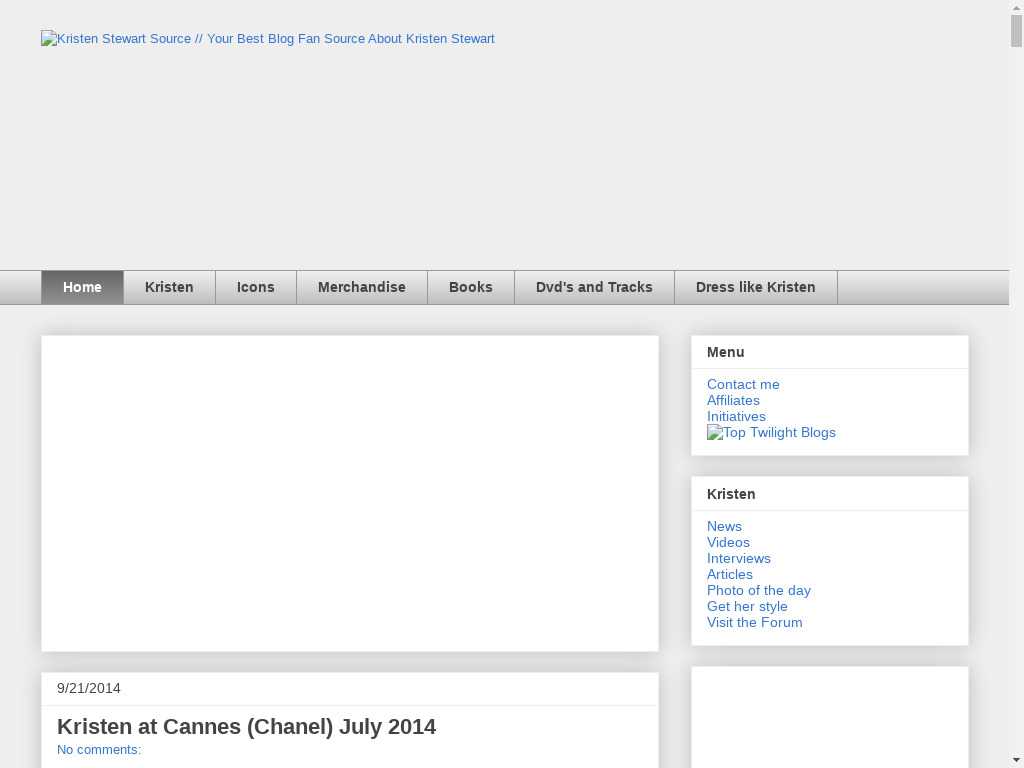1024x768 pixels.
Task: Go to the Merchandise tab
Action: (x=362, y=287)
